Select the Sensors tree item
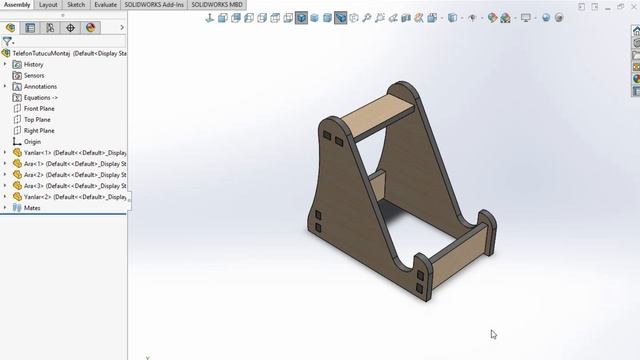Screen dimensions: 640x360 pos(34,76)
